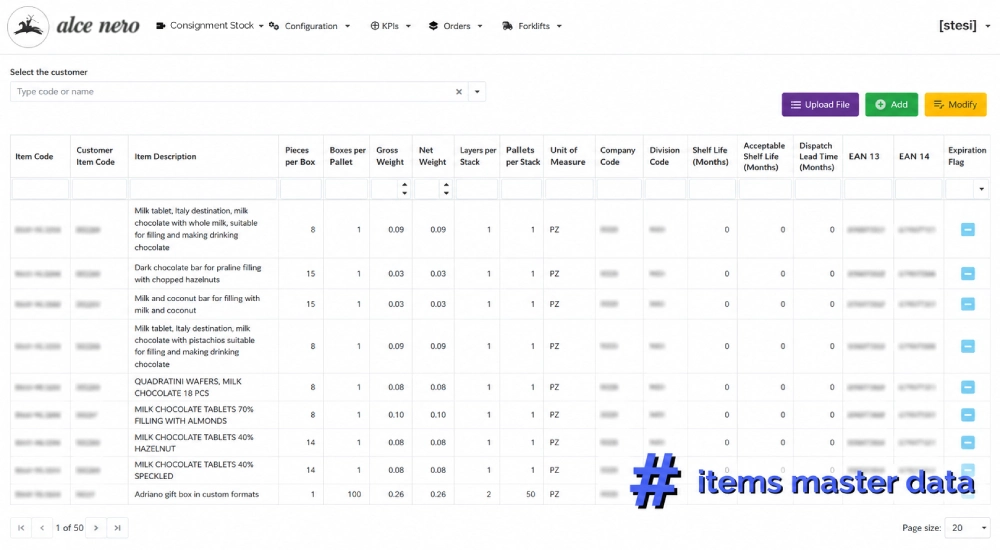Click the alce nero logo
The width and height of the screenshot is (1000, 550).
click(x=73, y=26)
